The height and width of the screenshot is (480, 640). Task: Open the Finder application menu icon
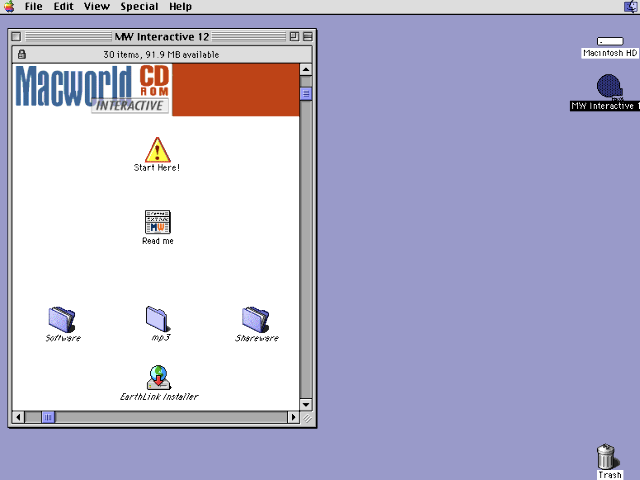click(x=631, y=7)
